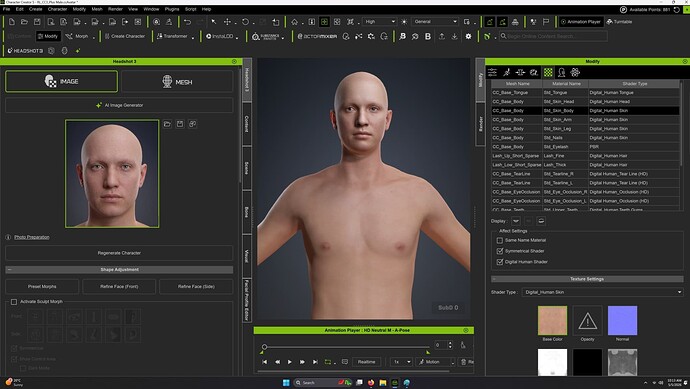Viewport: 690px width, 389px height.
Task: Open a project with the folder icon
Action: [x=25, y=22]
